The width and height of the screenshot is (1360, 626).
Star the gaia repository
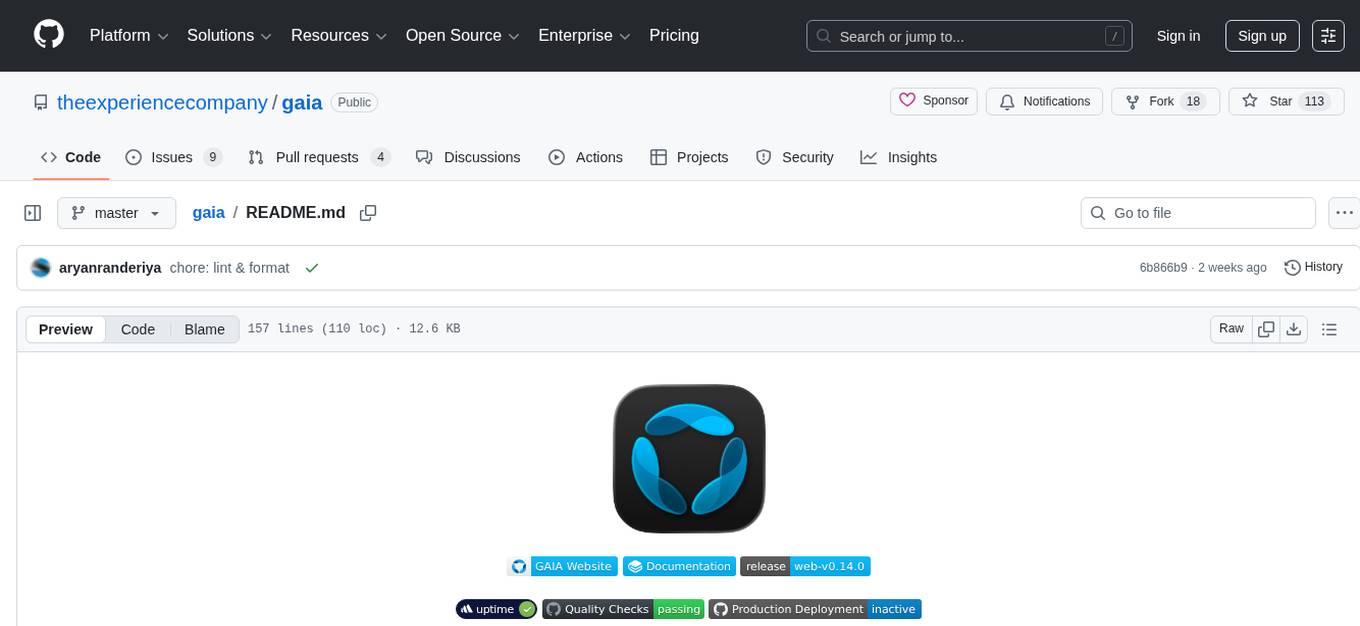tap(1272, 101)
